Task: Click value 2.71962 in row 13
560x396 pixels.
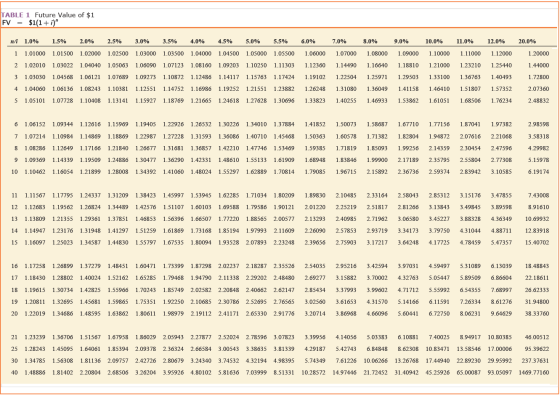Action: [x=377, y=219]
